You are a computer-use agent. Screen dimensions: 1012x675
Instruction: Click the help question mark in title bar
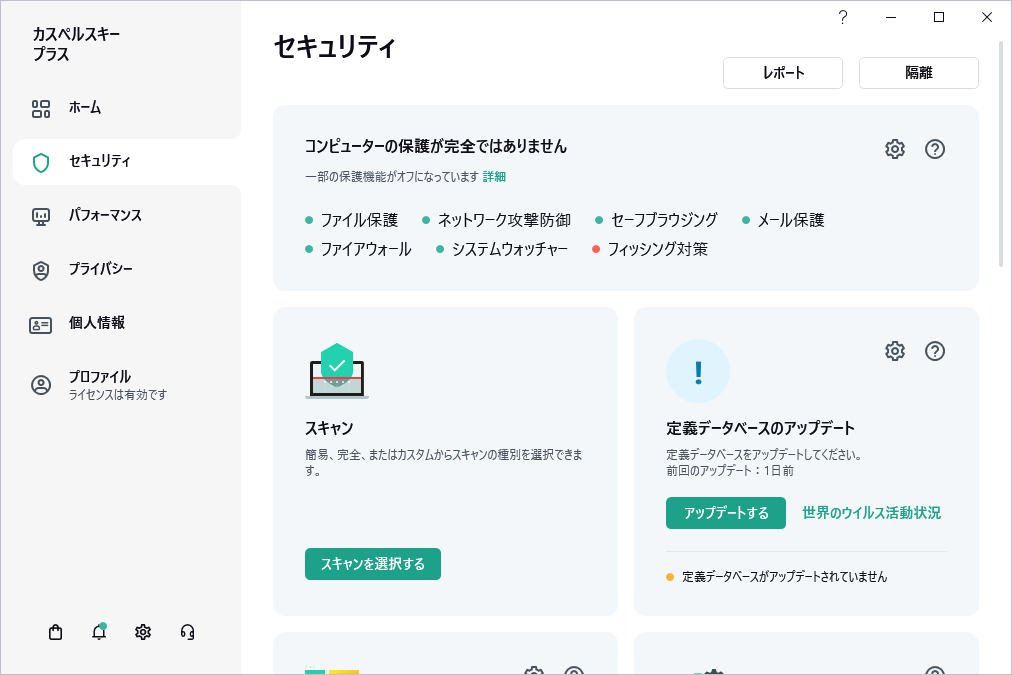coord(843,17)
